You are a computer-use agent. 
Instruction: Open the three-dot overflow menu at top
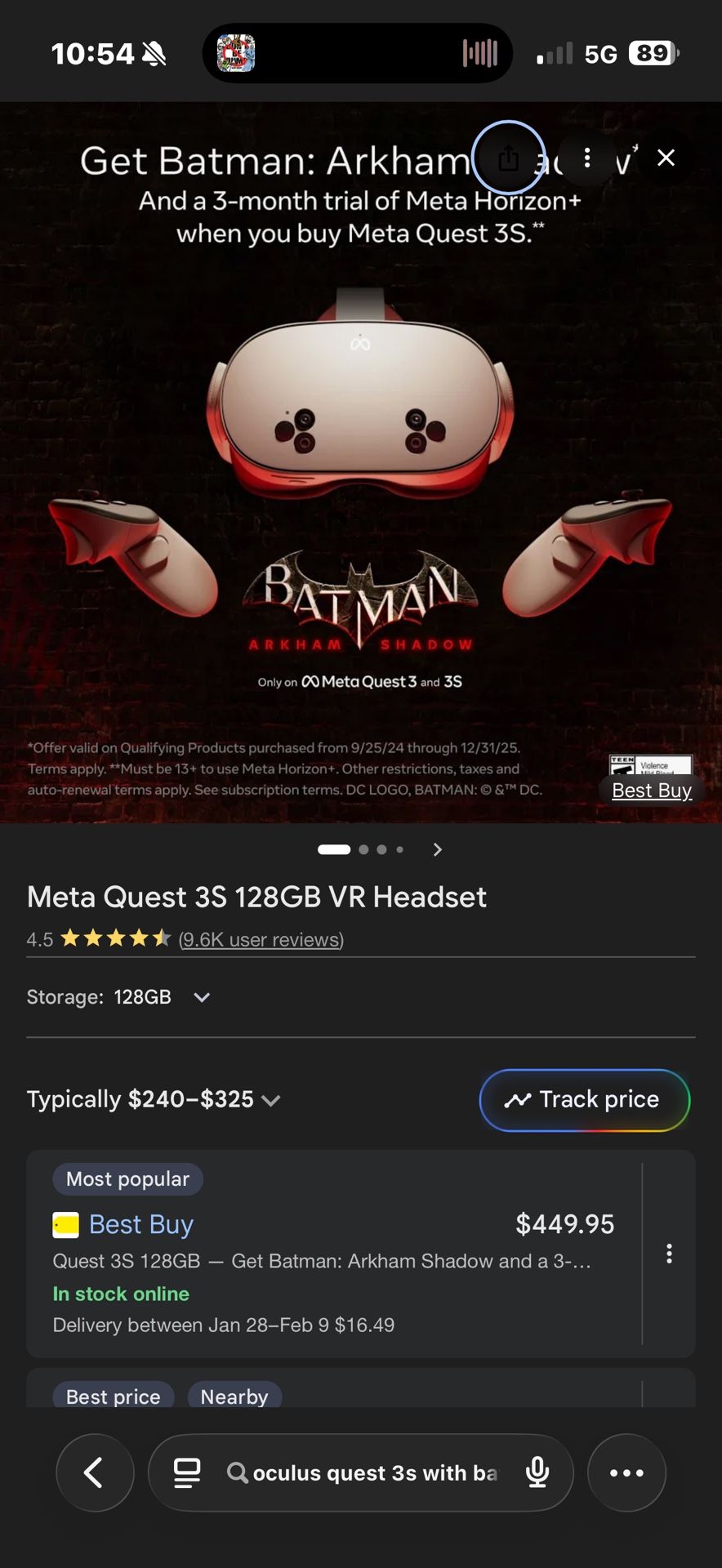pyautogui.click(x=587, y=158)
